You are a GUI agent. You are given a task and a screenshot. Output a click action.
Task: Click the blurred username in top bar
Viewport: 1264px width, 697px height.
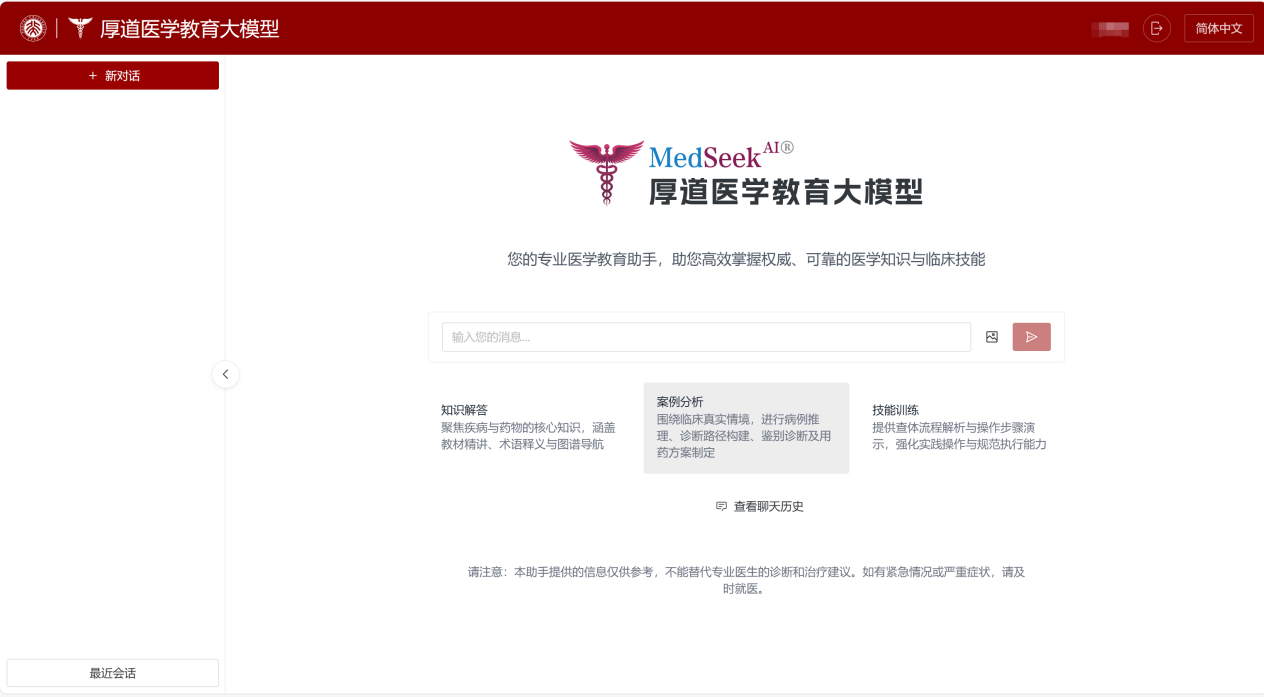coord(1110,28)
